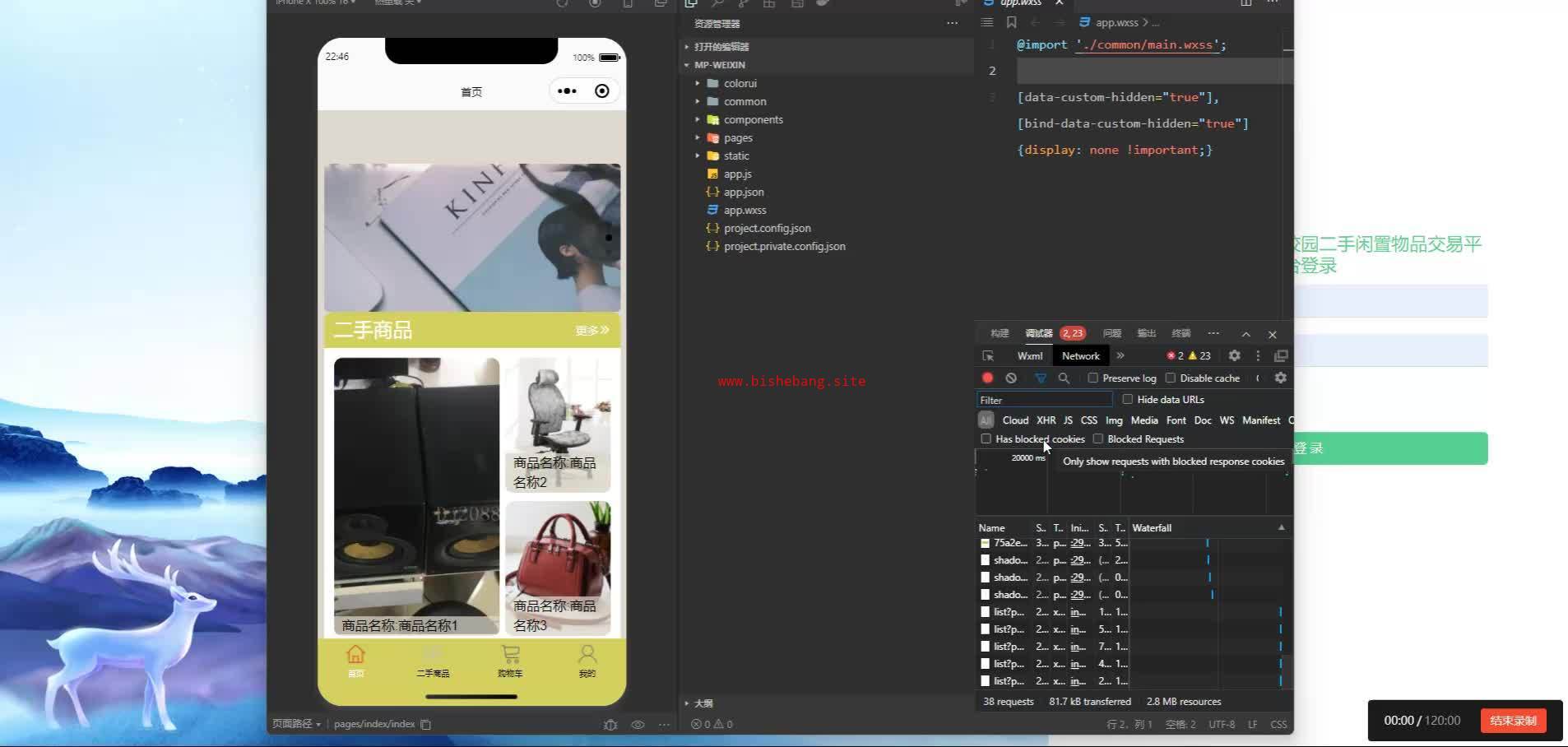Clear the network log with the clear icon
This screenshot has width=1568, height=747.
[x=1011, y=378]
